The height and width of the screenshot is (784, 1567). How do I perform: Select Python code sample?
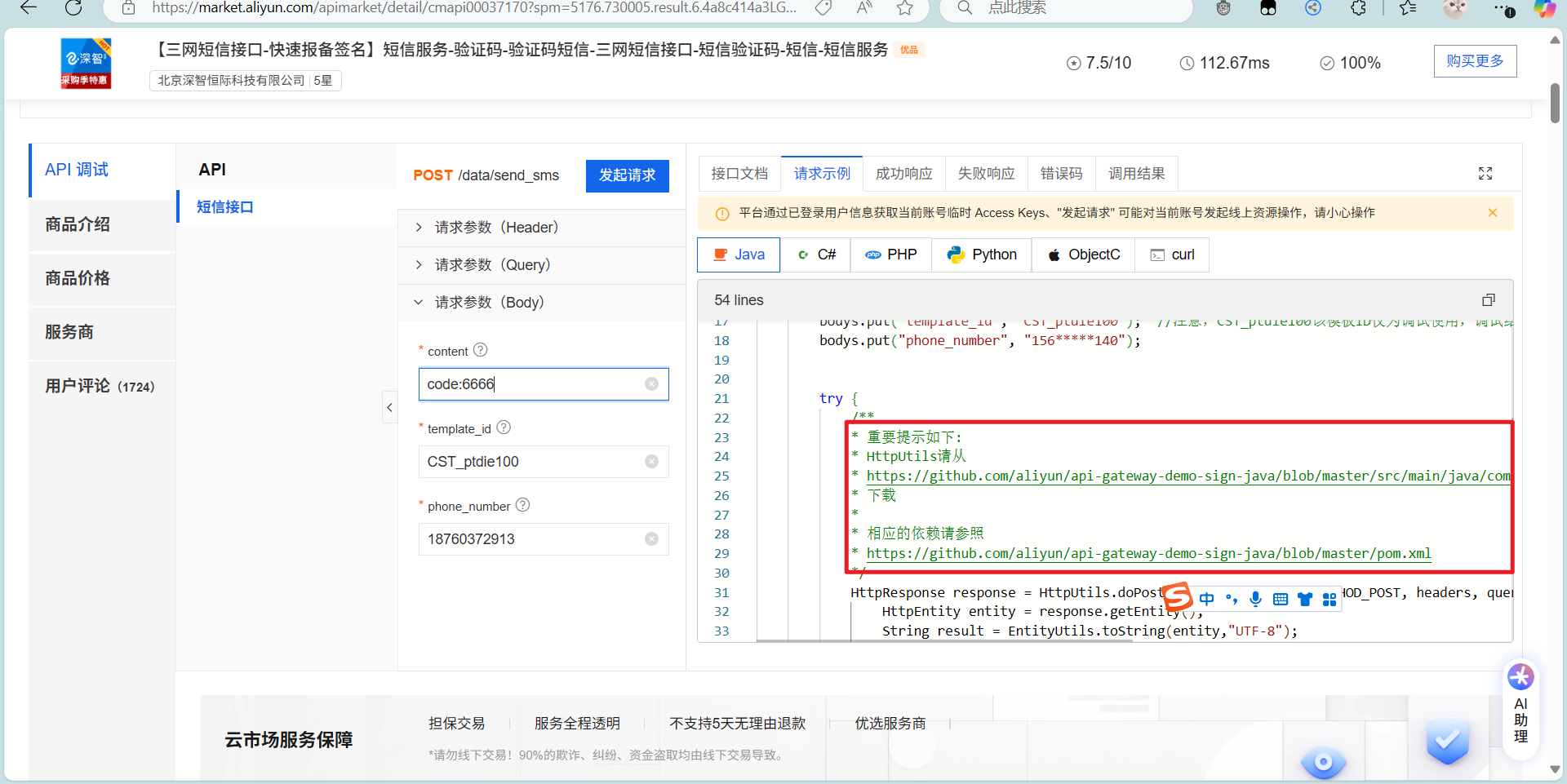[982, 255]
